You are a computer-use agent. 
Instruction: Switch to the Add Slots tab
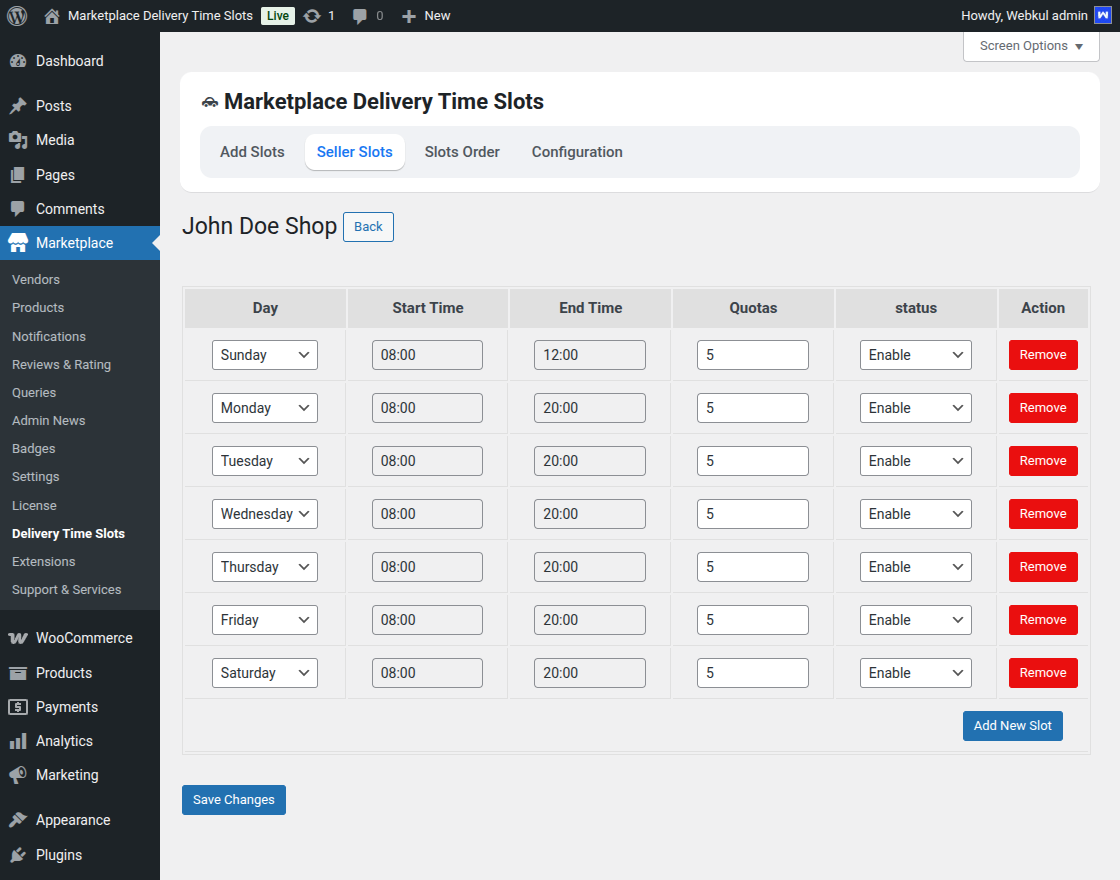pos(252,152)
